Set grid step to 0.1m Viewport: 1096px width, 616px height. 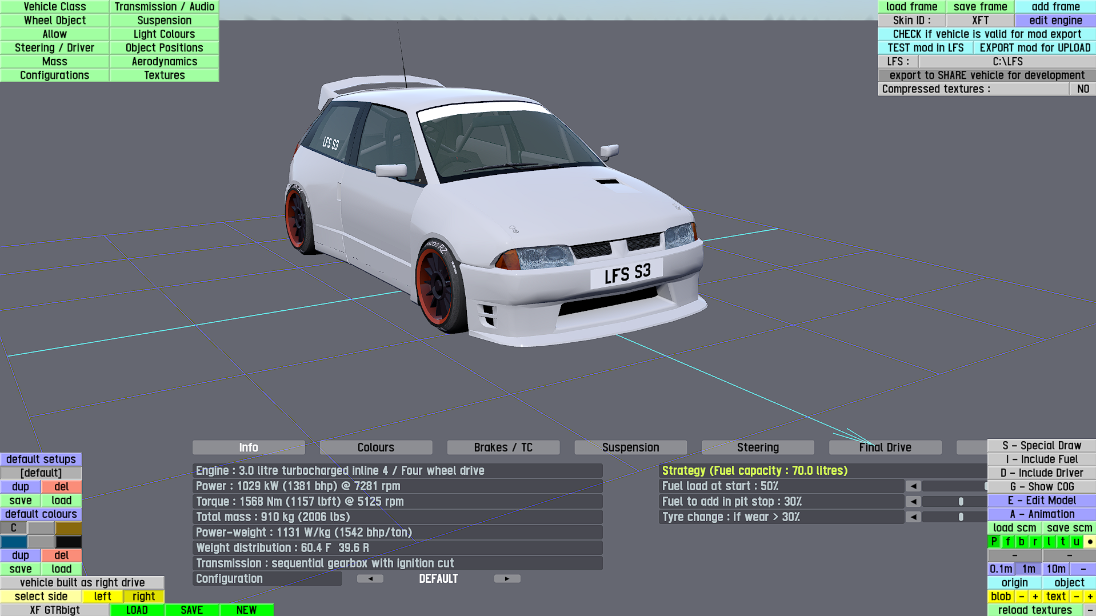[x=1001, y=569]
